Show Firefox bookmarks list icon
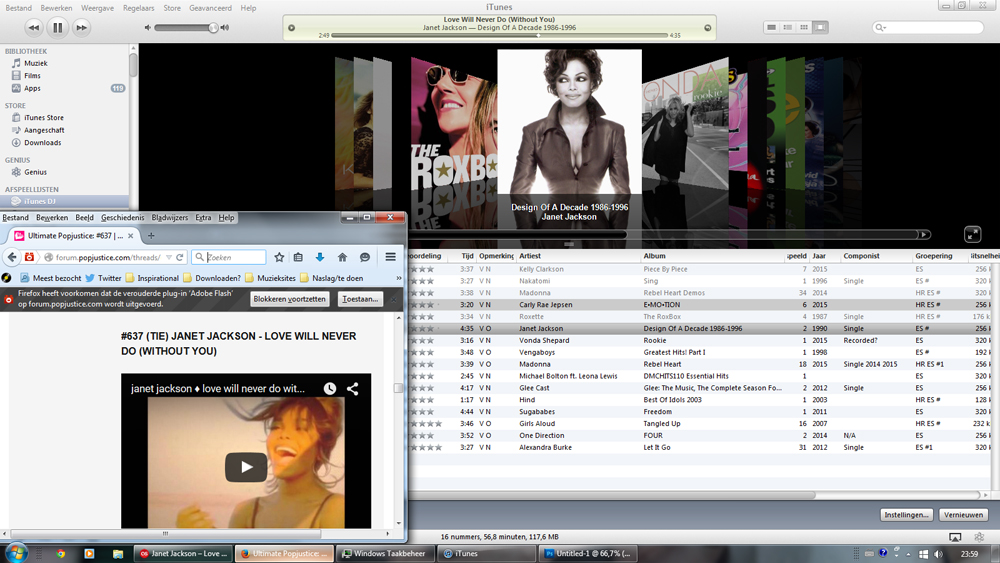Image resolution: width=1000 pixels, height=563 pixels. pyautogui.click(x=298, y=257)
